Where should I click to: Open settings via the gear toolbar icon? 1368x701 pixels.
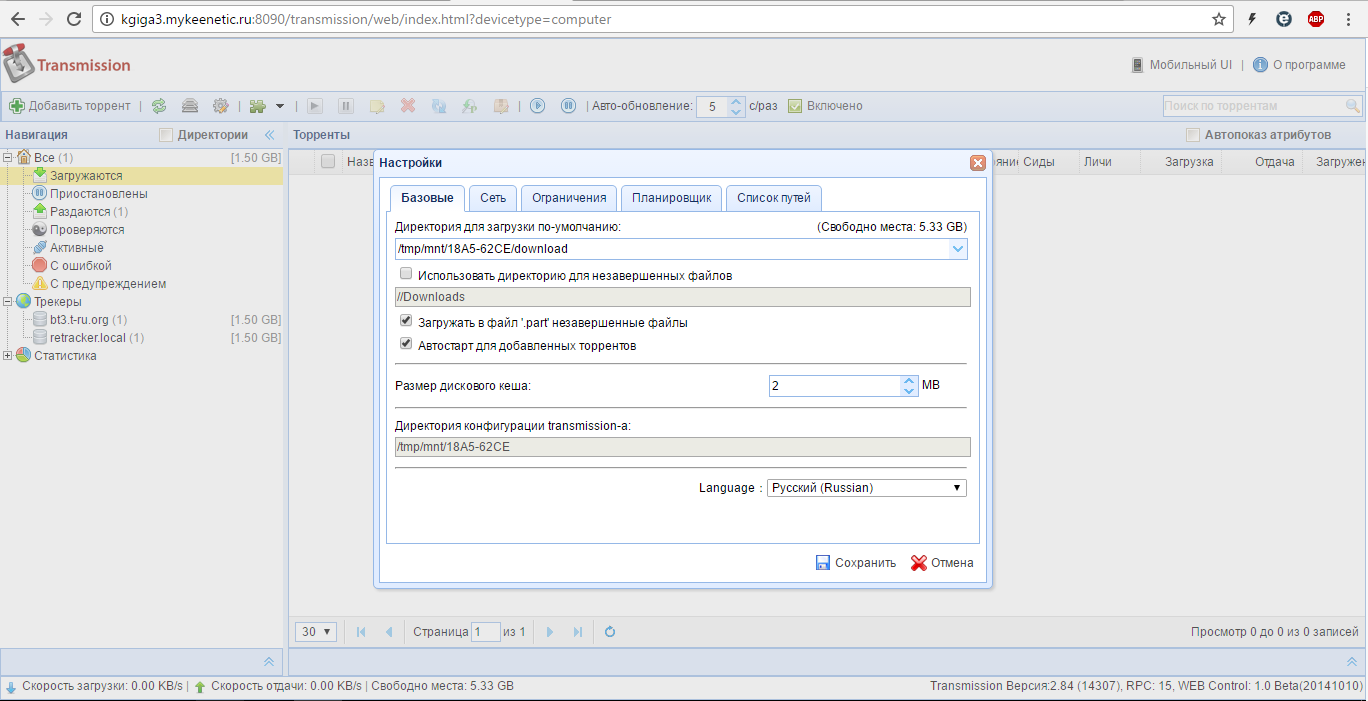220,106
